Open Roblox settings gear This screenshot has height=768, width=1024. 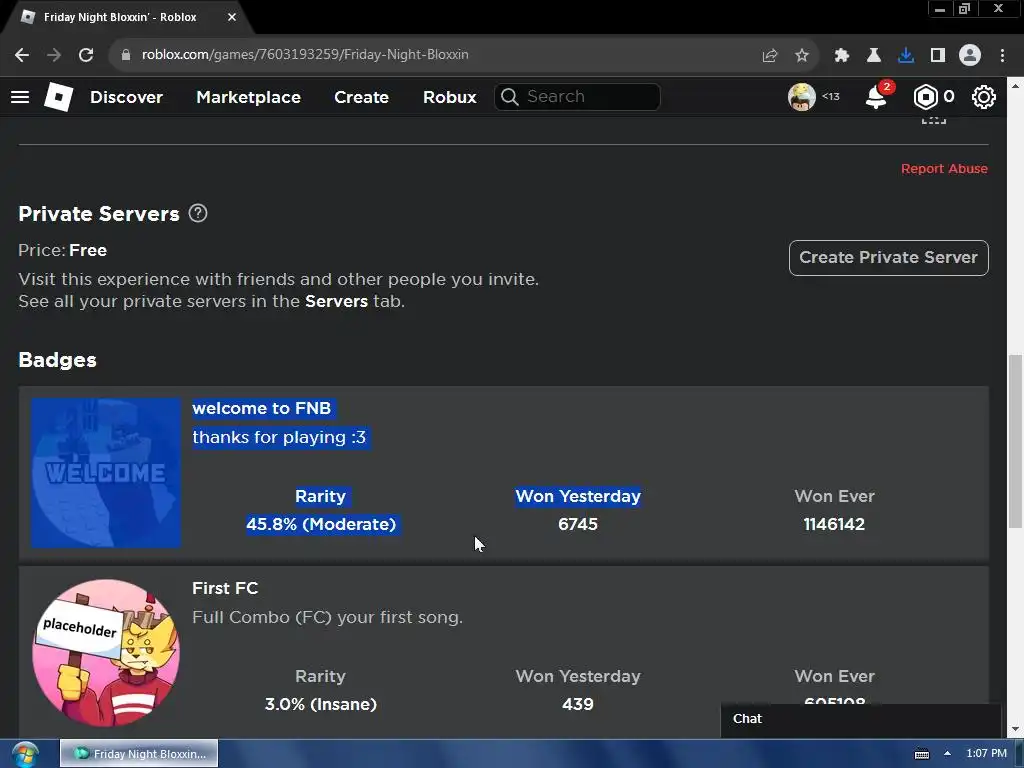tap(984, 97)
